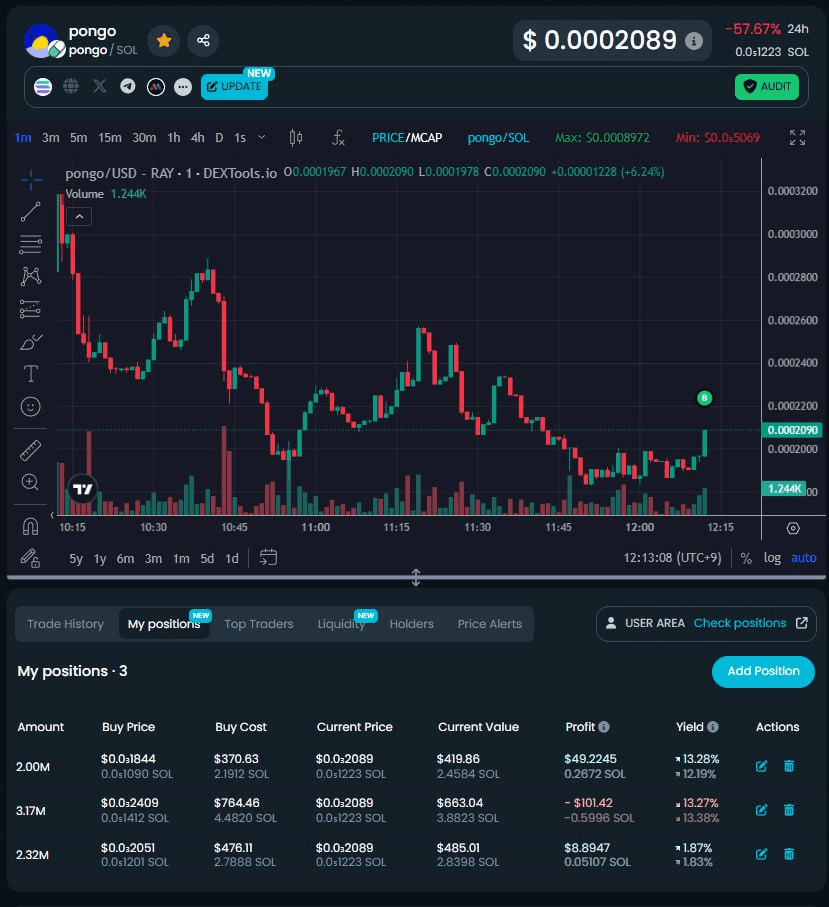Toggle the lock drawings pencil icon
This screenshot has height=907, width=829.
coord(31,558)
